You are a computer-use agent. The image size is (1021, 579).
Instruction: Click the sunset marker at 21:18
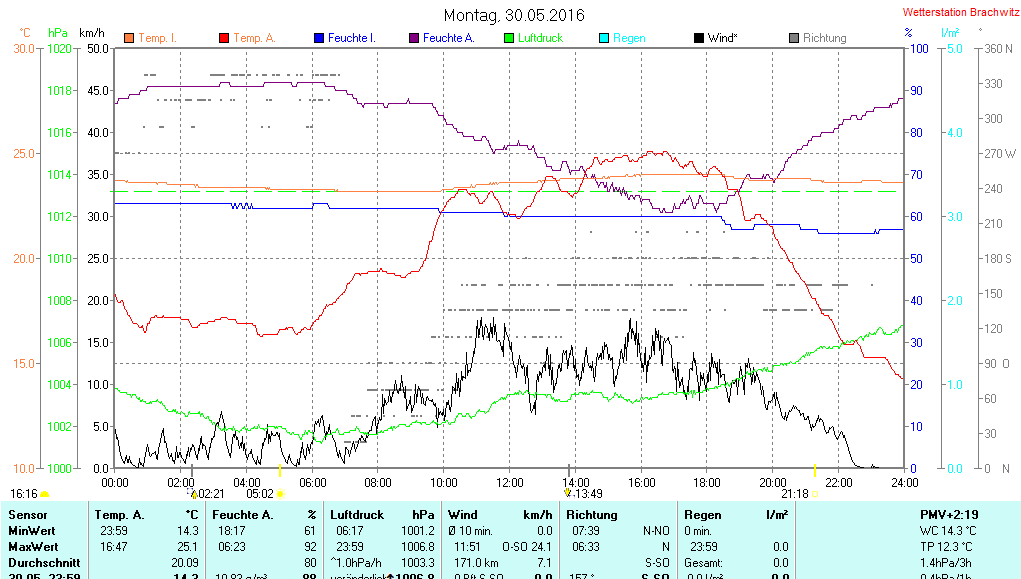pos(815,493)
